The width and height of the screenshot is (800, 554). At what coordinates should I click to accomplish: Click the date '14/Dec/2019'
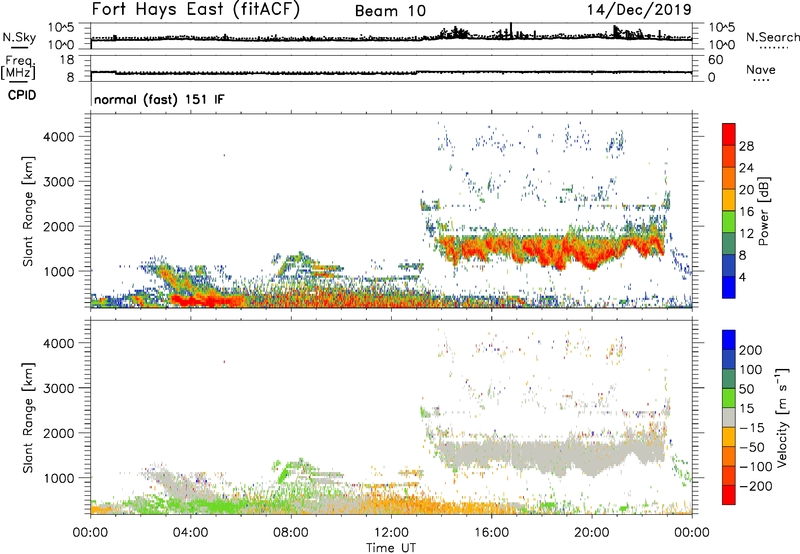[x=639, y=9]
